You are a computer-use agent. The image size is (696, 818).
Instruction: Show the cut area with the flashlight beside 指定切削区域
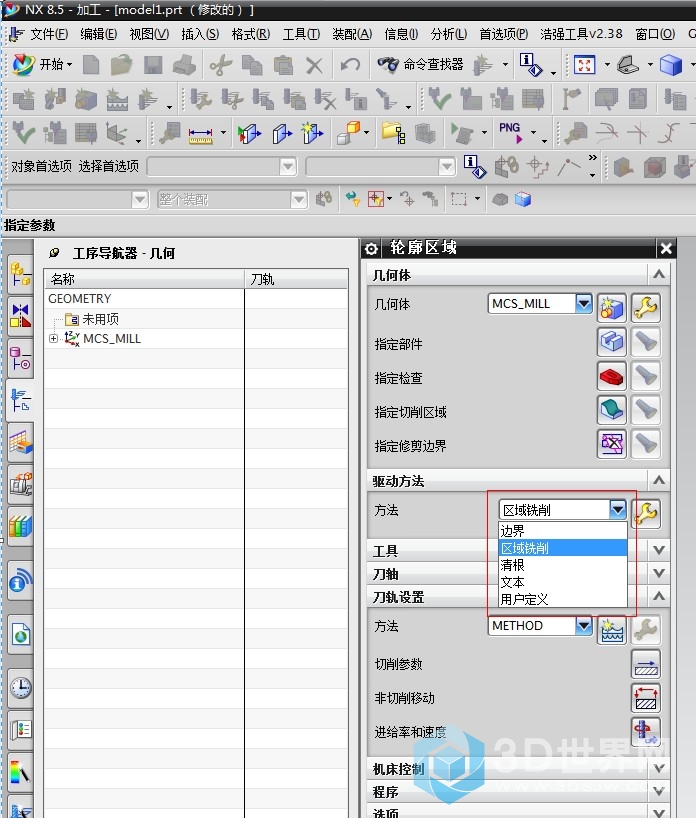646,410
